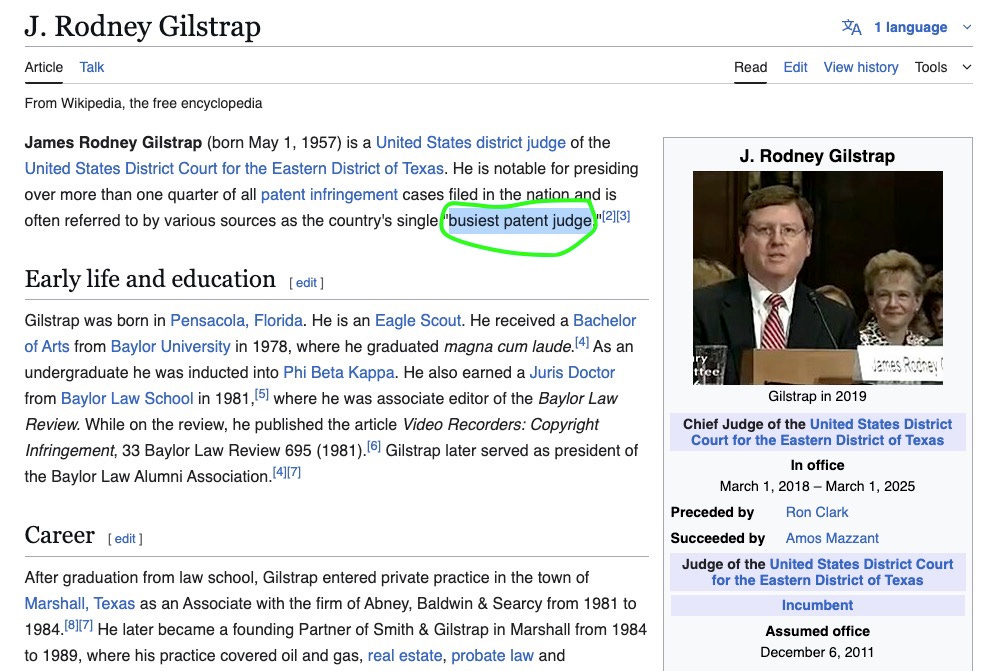Open the Juris Doctor link
Image resolution: width=992 pixels, height=671 pixels.
[x=572, y=372]
